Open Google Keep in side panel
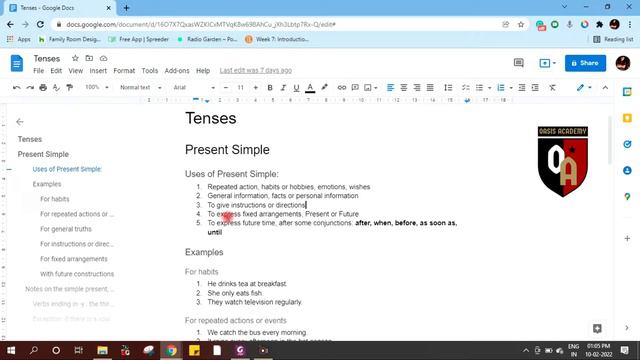The width and height of the screenshot is (640, 360). tap(627, 118)
